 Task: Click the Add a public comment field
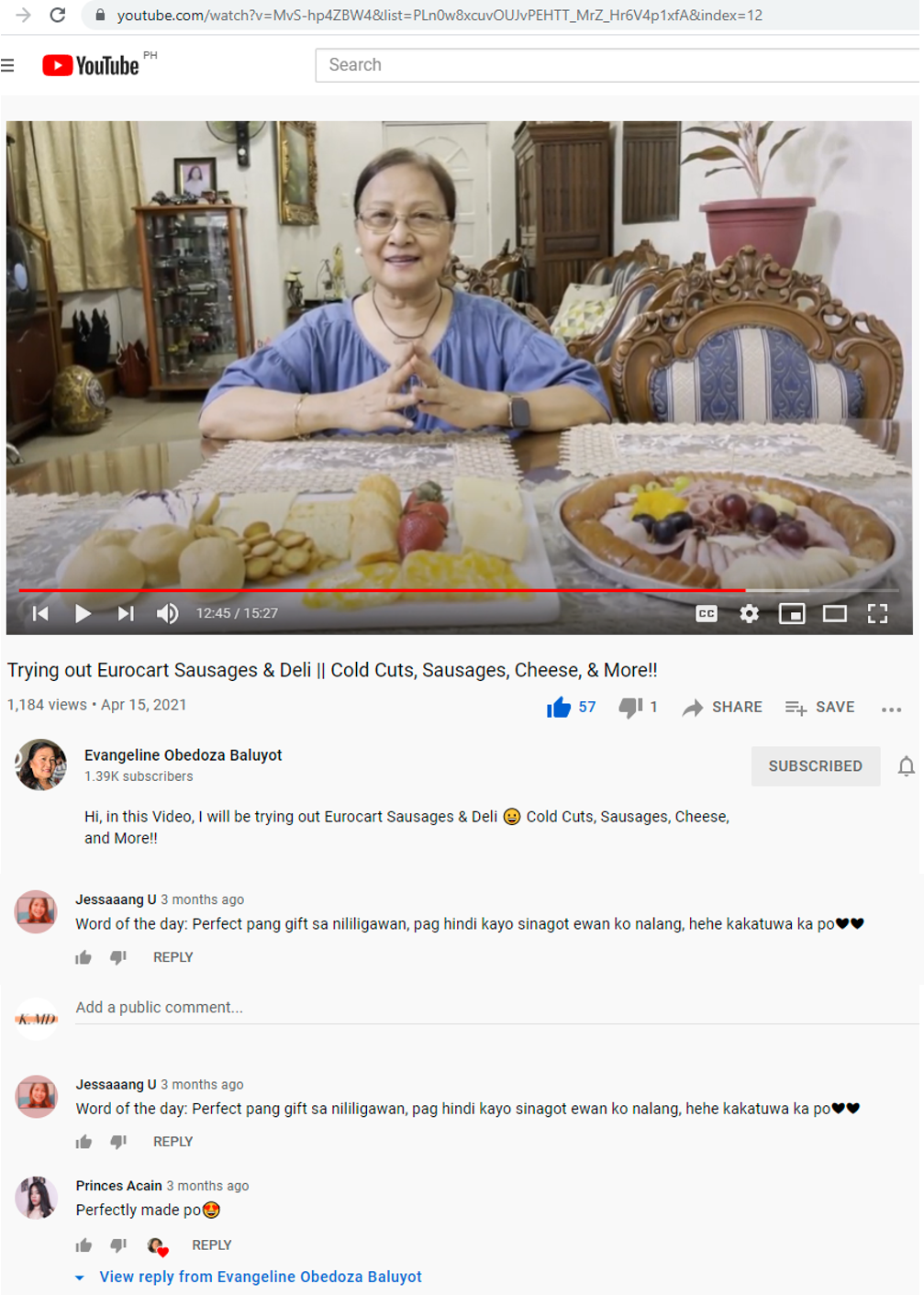point(496,1008)
